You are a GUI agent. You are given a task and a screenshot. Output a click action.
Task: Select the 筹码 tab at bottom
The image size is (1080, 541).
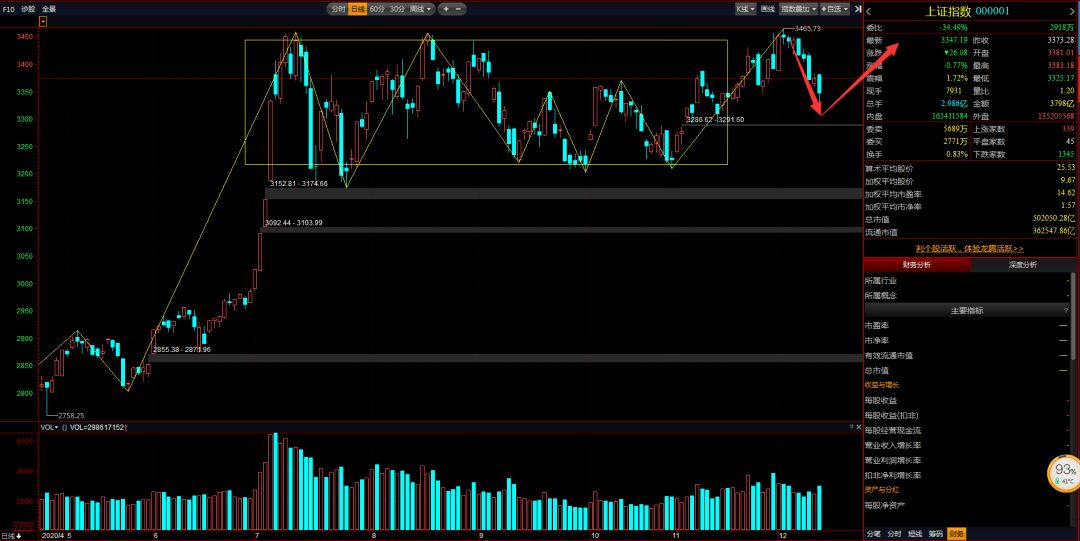tap(935, 534)
